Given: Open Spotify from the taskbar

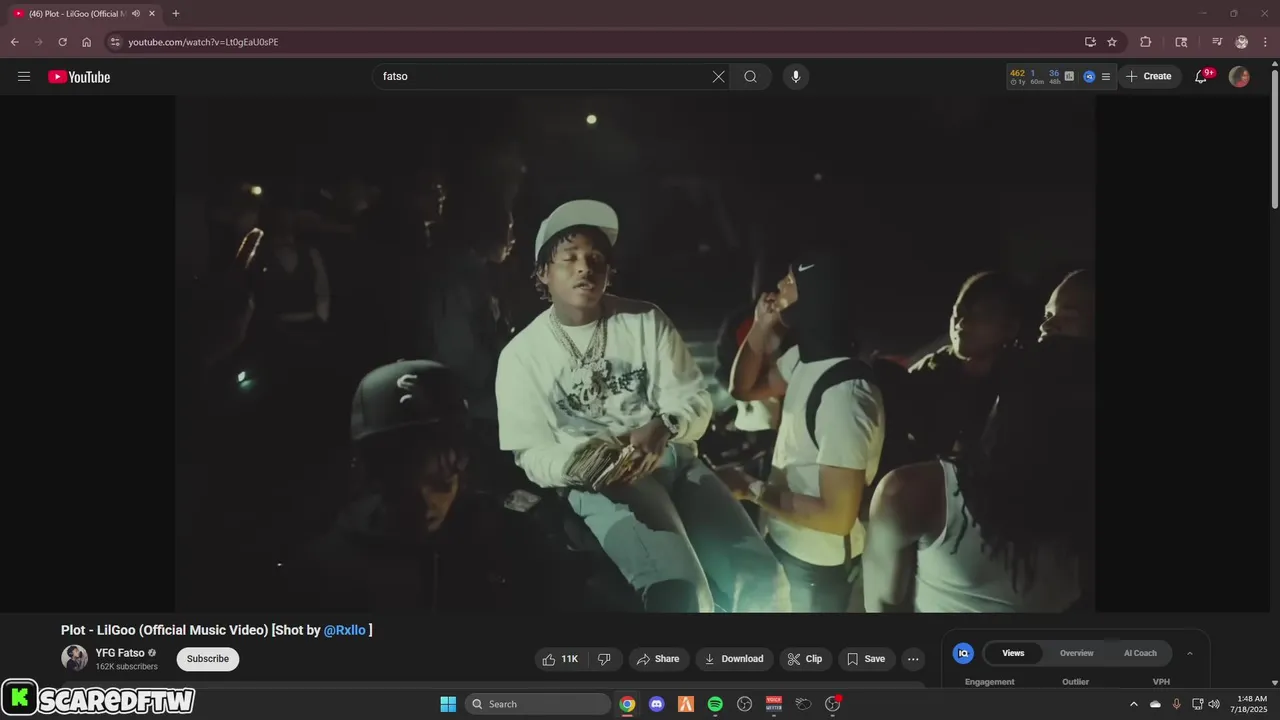Looking at the screenshot, I should pyautogui.click(x=715, y=704).
